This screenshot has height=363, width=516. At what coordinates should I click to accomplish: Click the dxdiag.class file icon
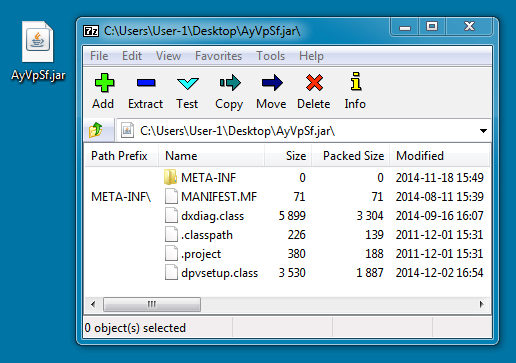[x=171, y=215]
